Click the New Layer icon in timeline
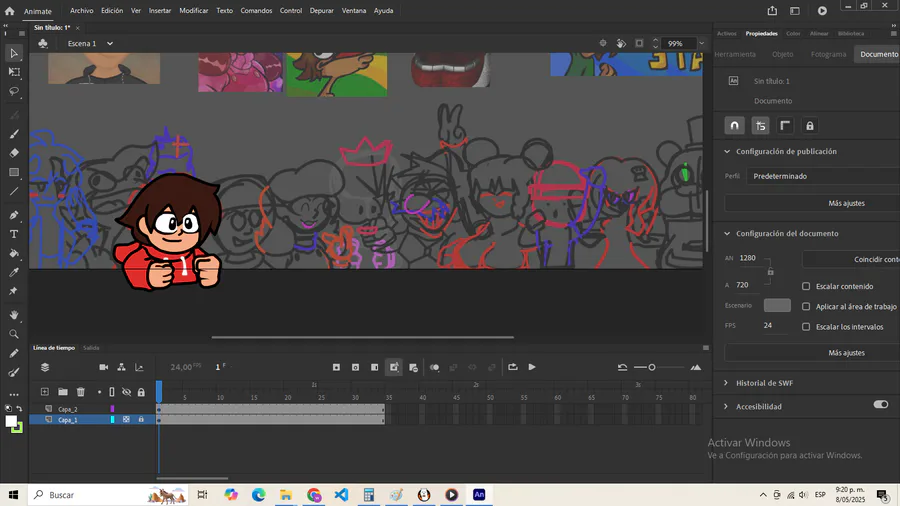 click(x=45, y=392)
